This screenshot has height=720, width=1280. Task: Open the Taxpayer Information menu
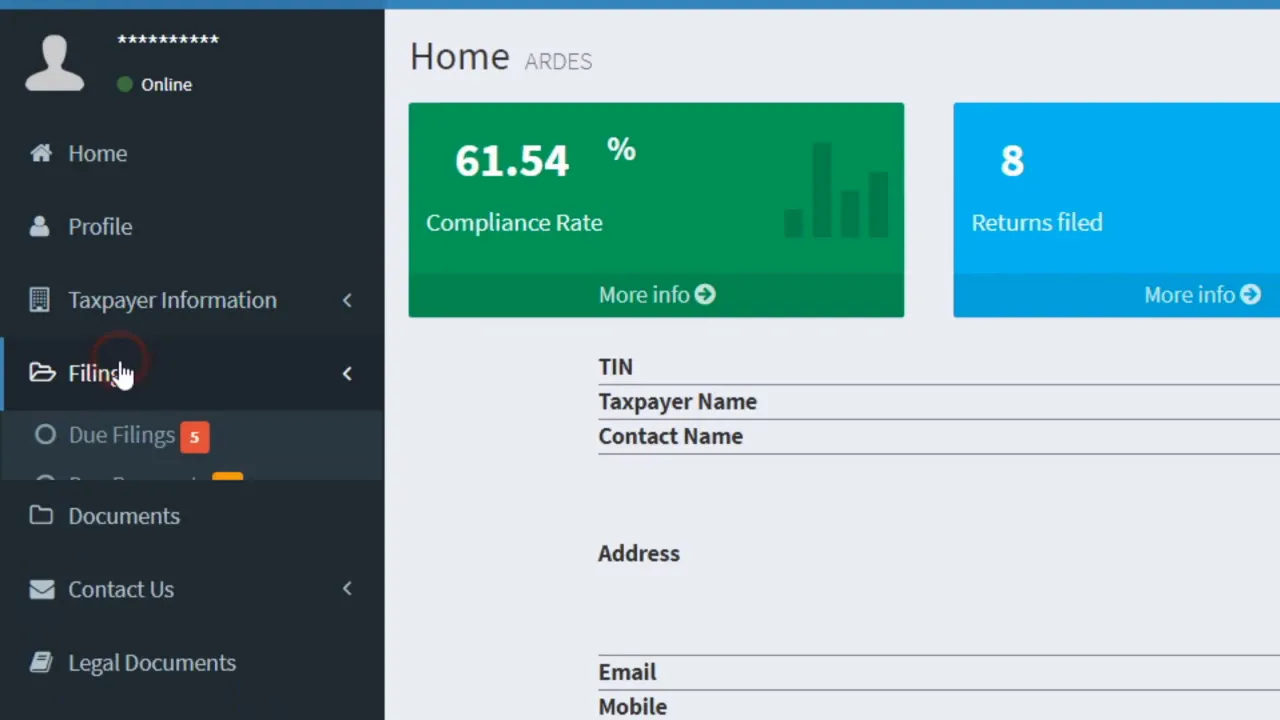[192, 299]
